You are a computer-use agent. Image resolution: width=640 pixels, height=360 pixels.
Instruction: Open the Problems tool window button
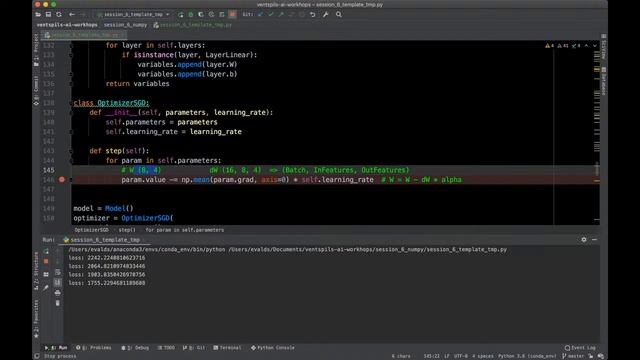[93, 348]
